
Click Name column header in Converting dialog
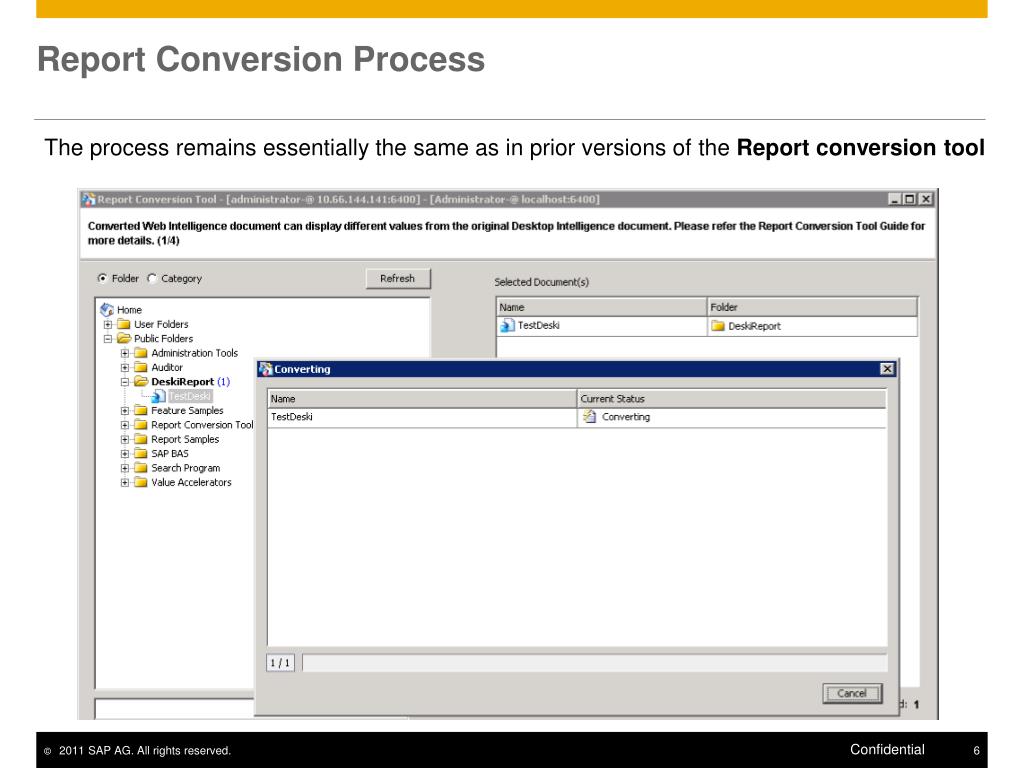[422, 398]
